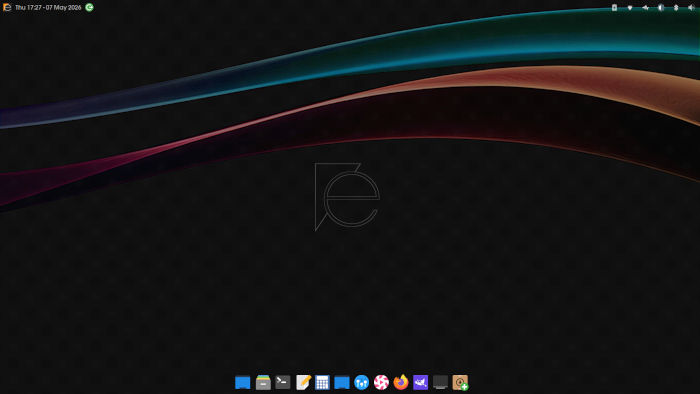Image resolution: width=700 pixels, height=394 pixels.
Task: Launch the pink pinwheel app in the dock
Action: 381,382
